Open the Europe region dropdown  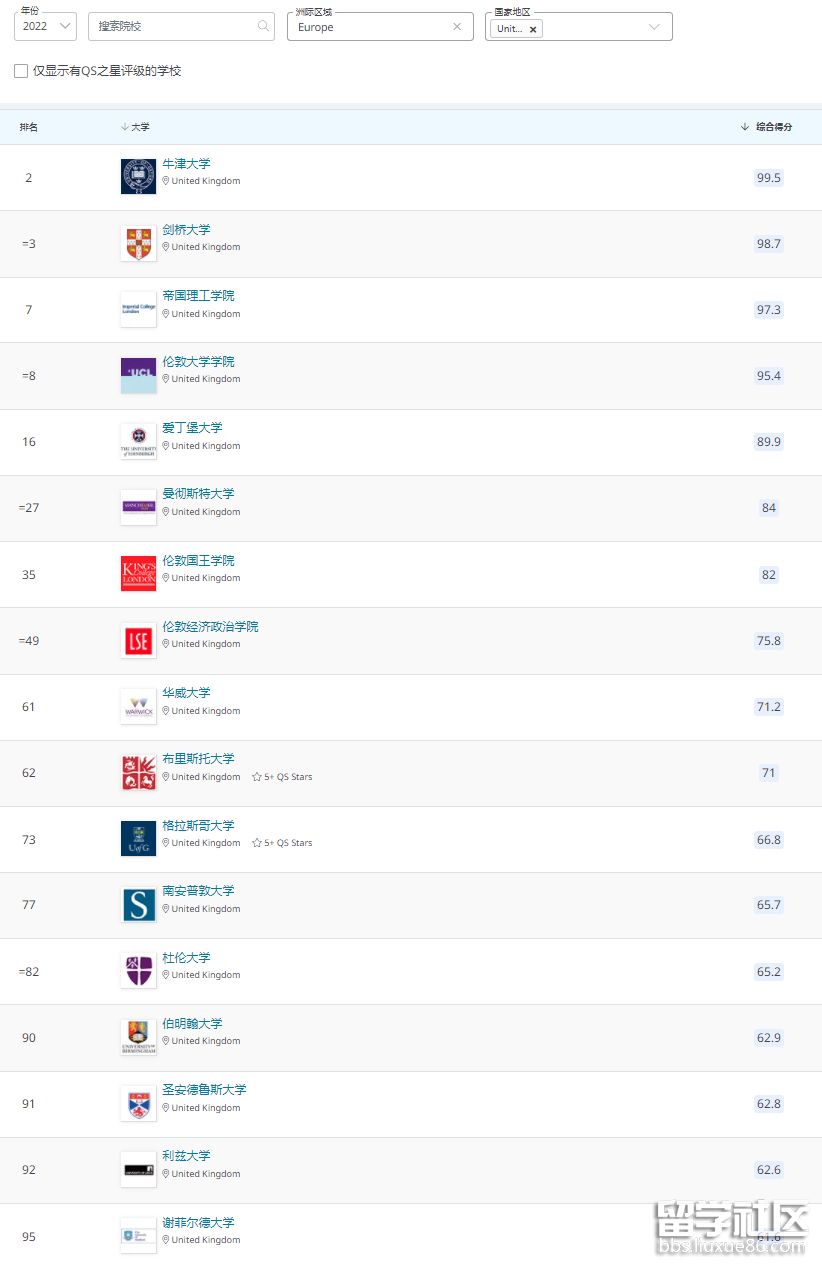point(370,27)
